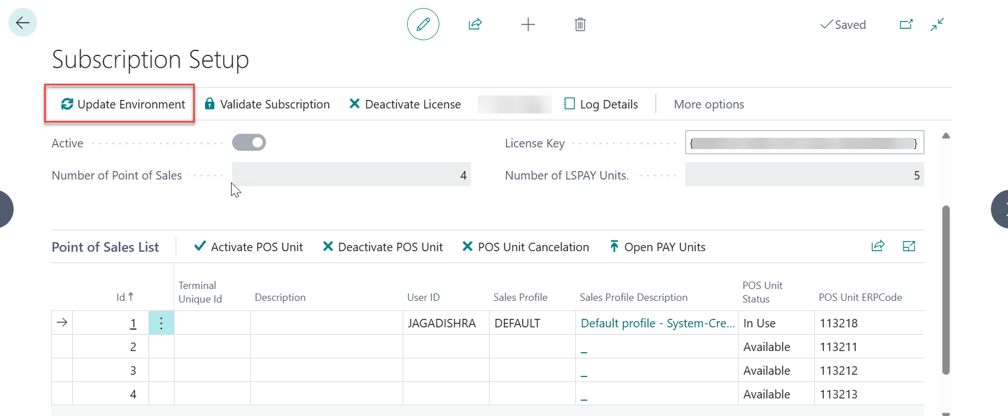1008x416 pixels.
Task: Click Available status in row with 113213
Action: [x=777, y=394]
